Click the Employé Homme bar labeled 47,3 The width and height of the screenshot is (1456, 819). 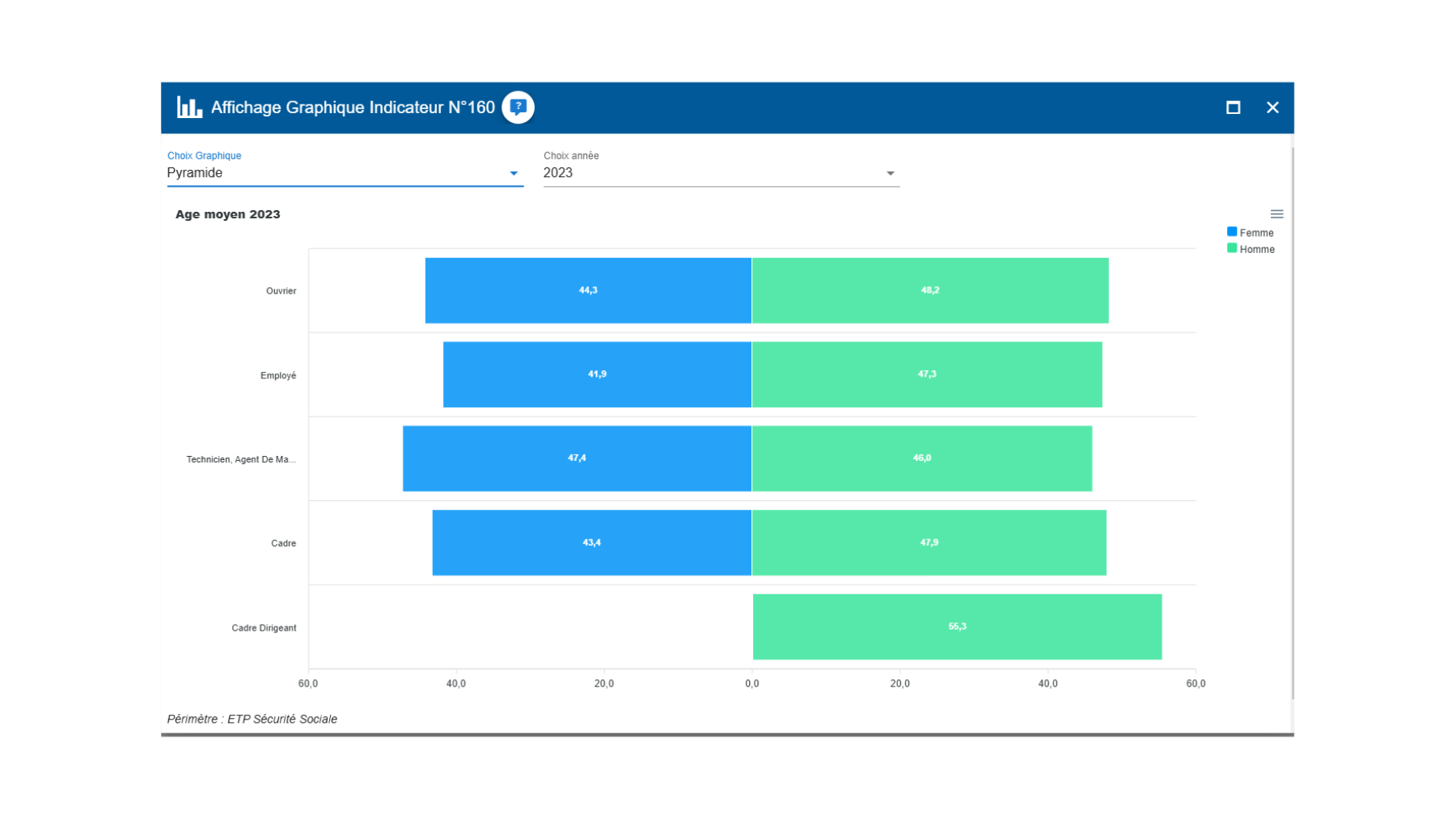click(x=927, y=374)
